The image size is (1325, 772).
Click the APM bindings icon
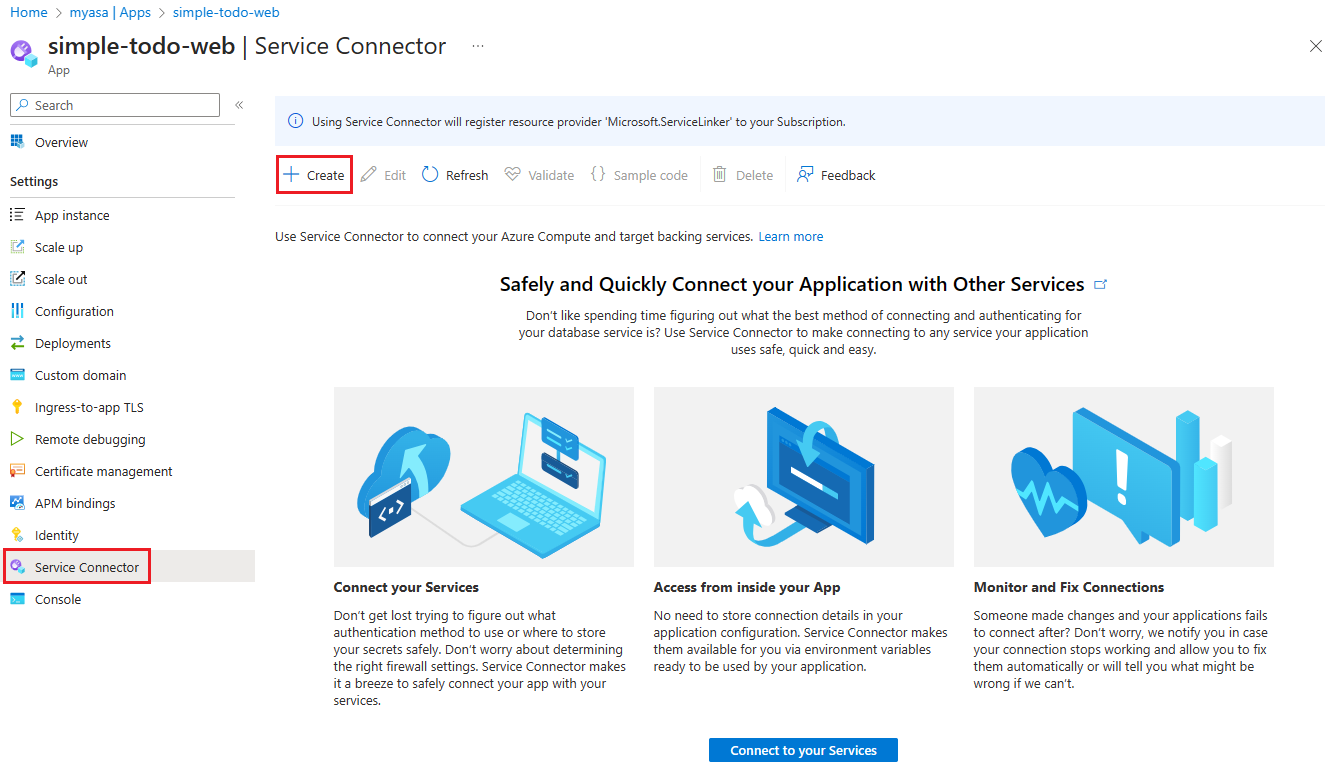click(17, 503)
